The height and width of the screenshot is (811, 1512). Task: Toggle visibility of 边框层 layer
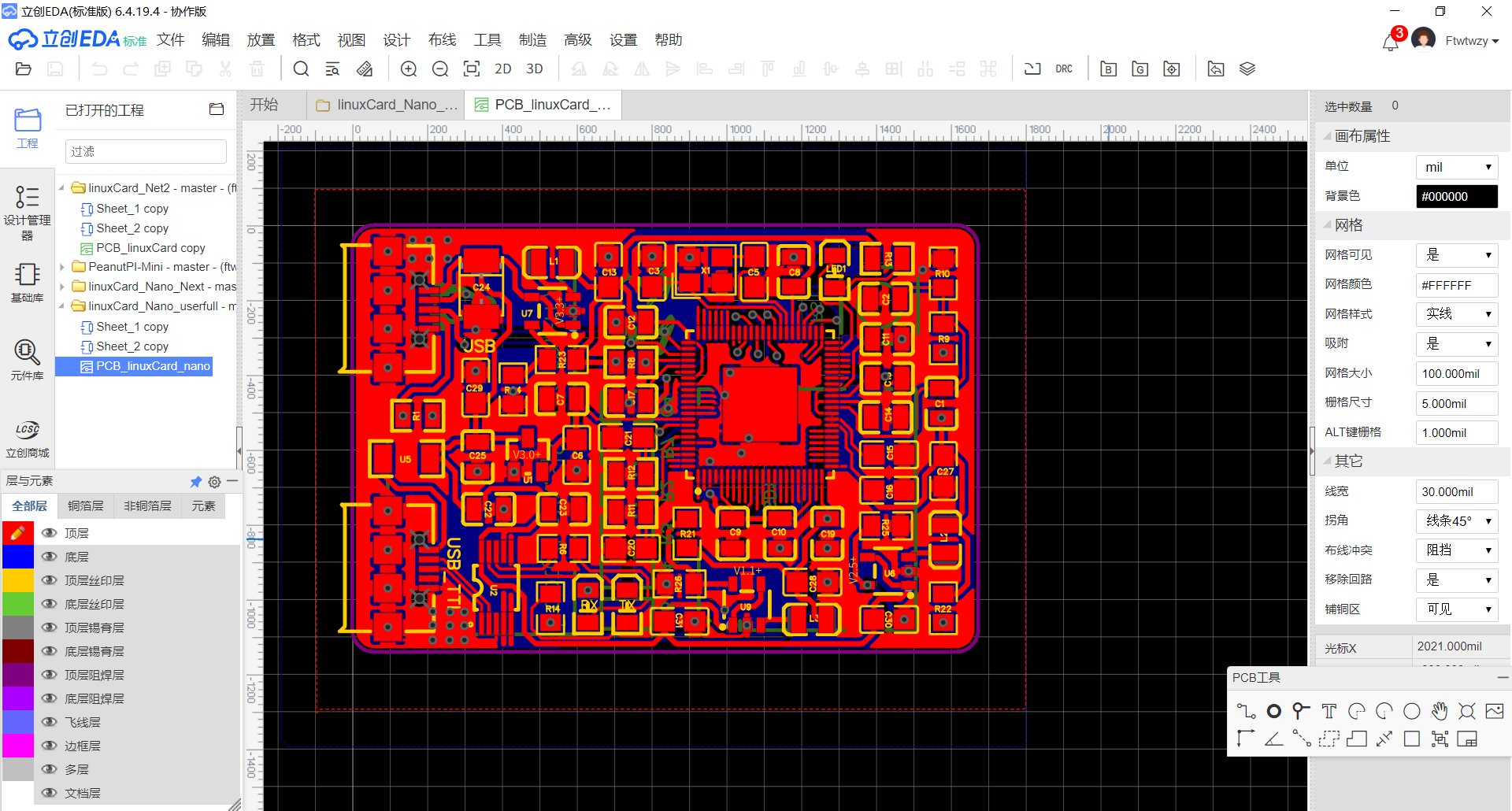50,746
